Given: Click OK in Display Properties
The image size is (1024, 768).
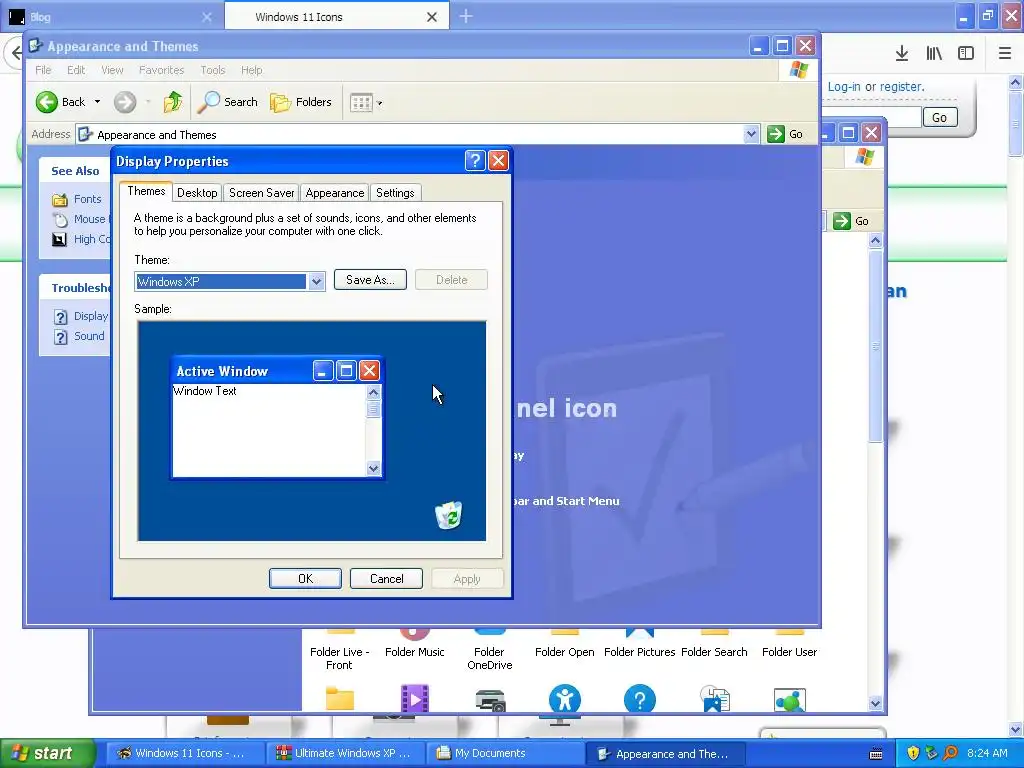Looking at the screenshot, I should [305, 579].
